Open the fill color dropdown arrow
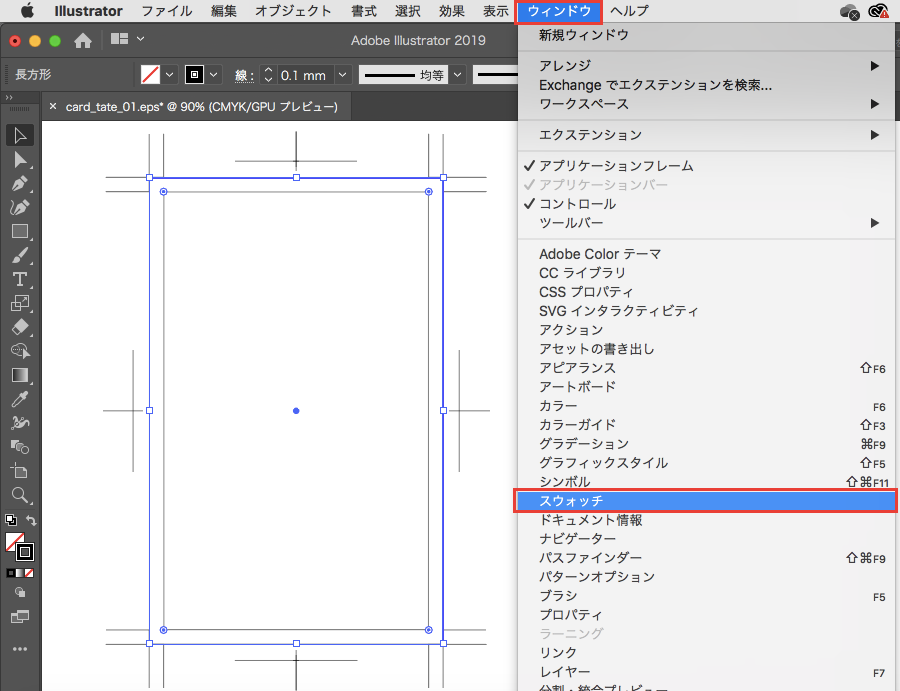 point(169,75)
